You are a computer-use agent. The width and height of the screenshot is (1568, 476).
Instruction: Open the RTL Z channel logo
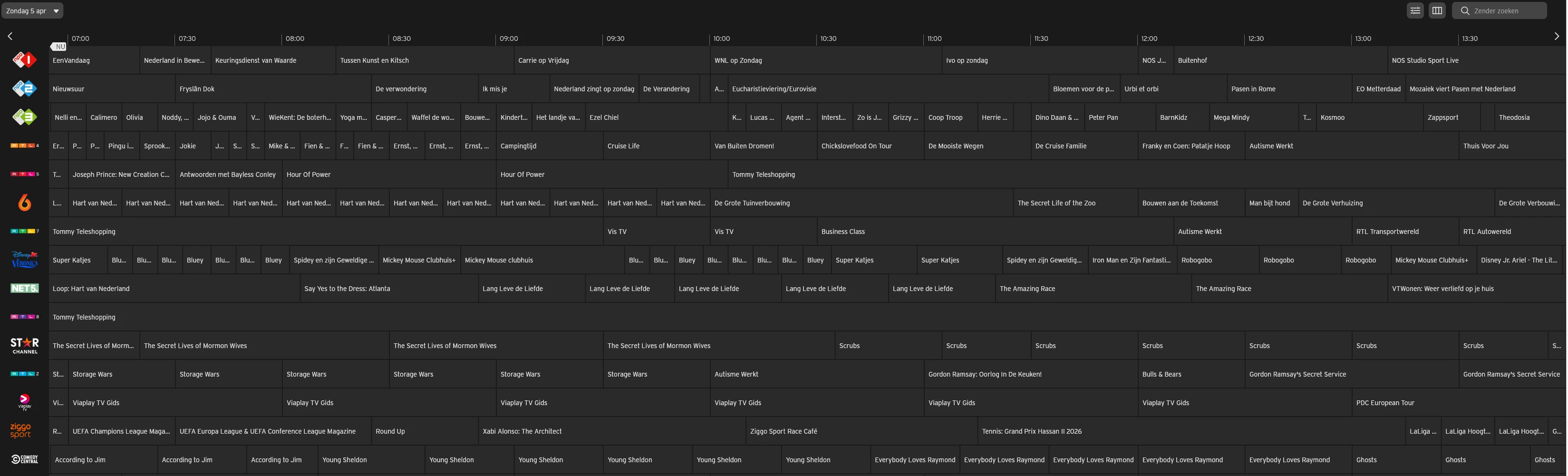point(24,374)
